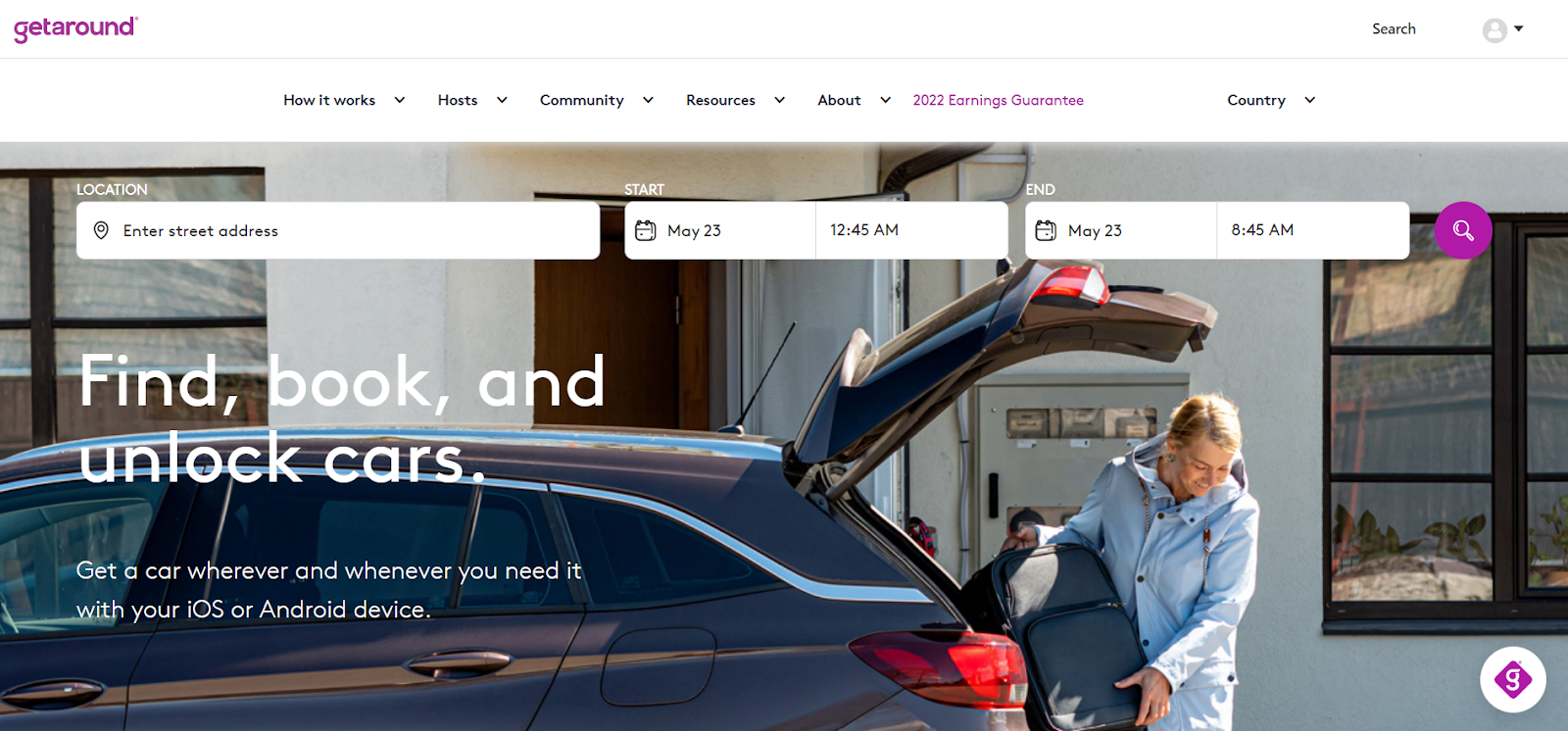Select the start time 12:45 AM

[911, 230]
